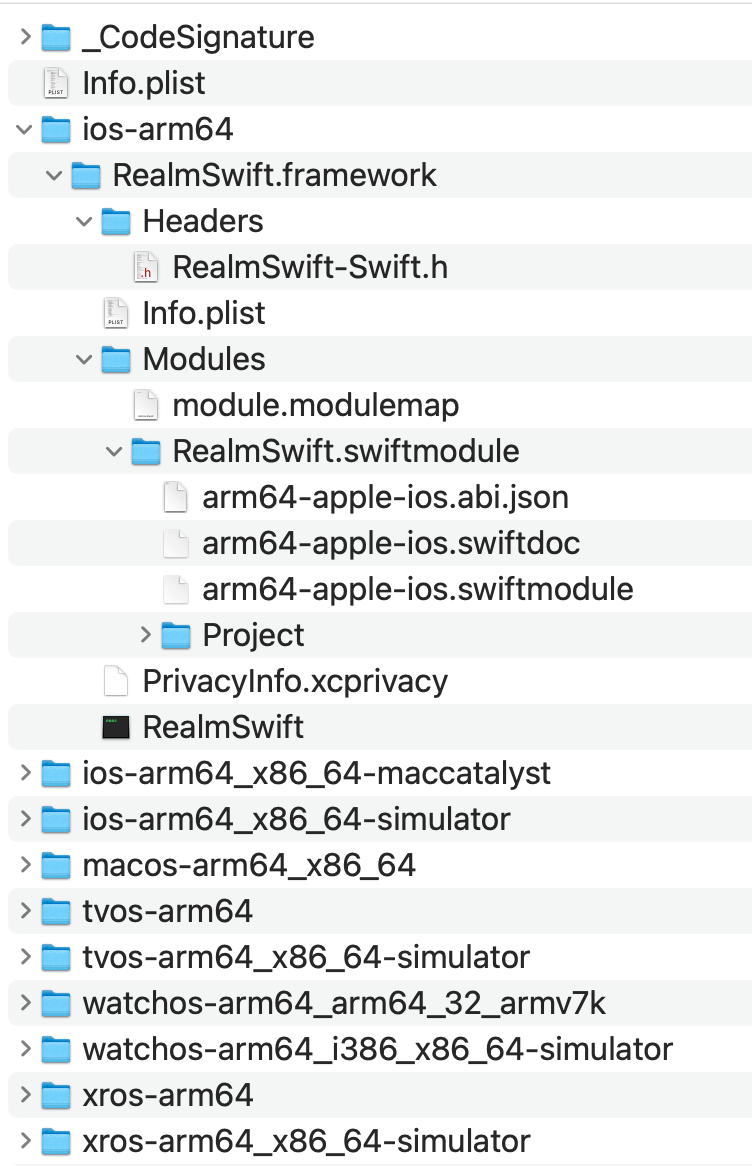Click the xros-arm64 folder icon
The height and width of the screenshot is (1166, 752).
[56, 1096]
